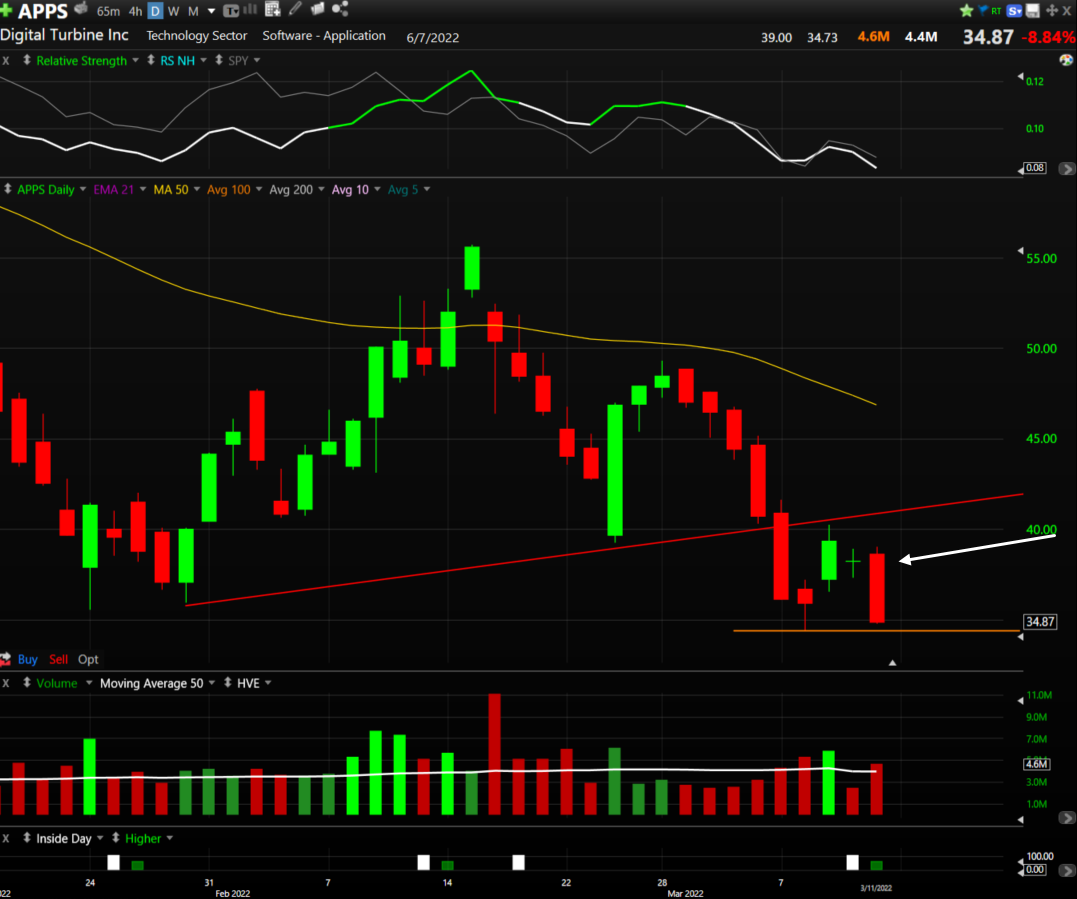Viewport: 1077px width, 899px height.
Task: Expand the RS NH indicator menu
Action: [x=203, y=60]
